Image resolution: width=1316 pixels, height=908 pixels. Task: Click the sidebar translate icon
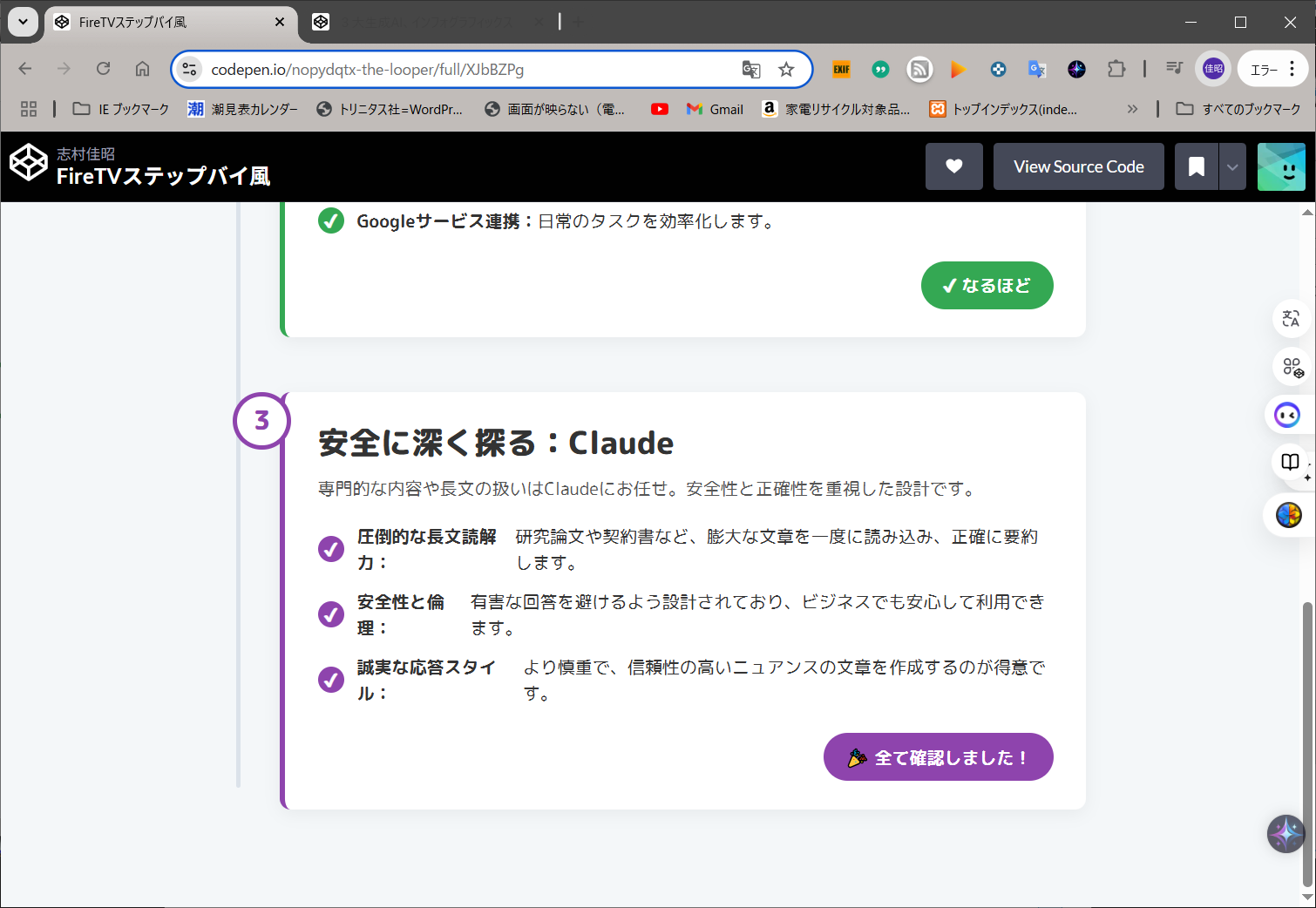tap(1291, 318)
